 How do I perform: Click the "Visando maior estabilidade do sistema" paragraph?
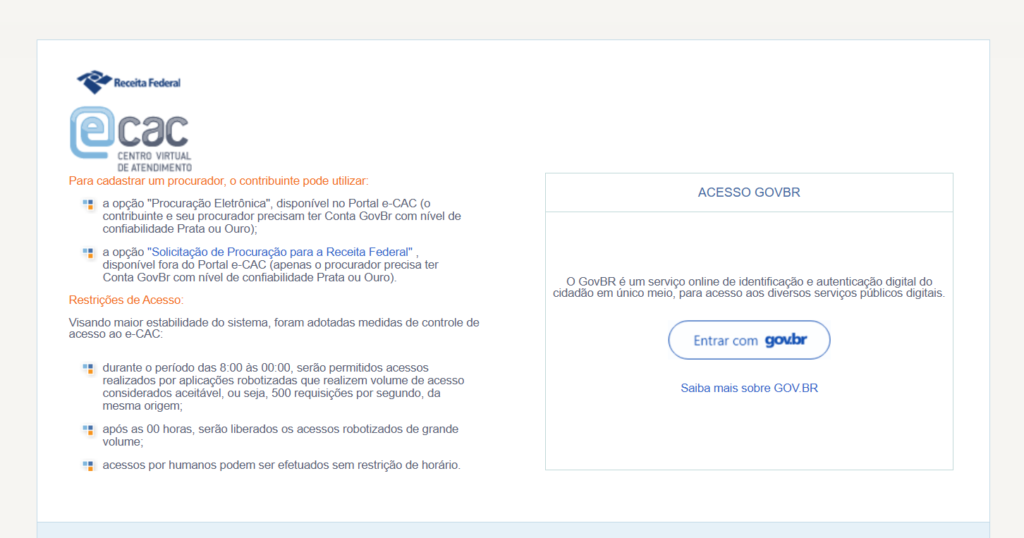click(x=274, y=329)
